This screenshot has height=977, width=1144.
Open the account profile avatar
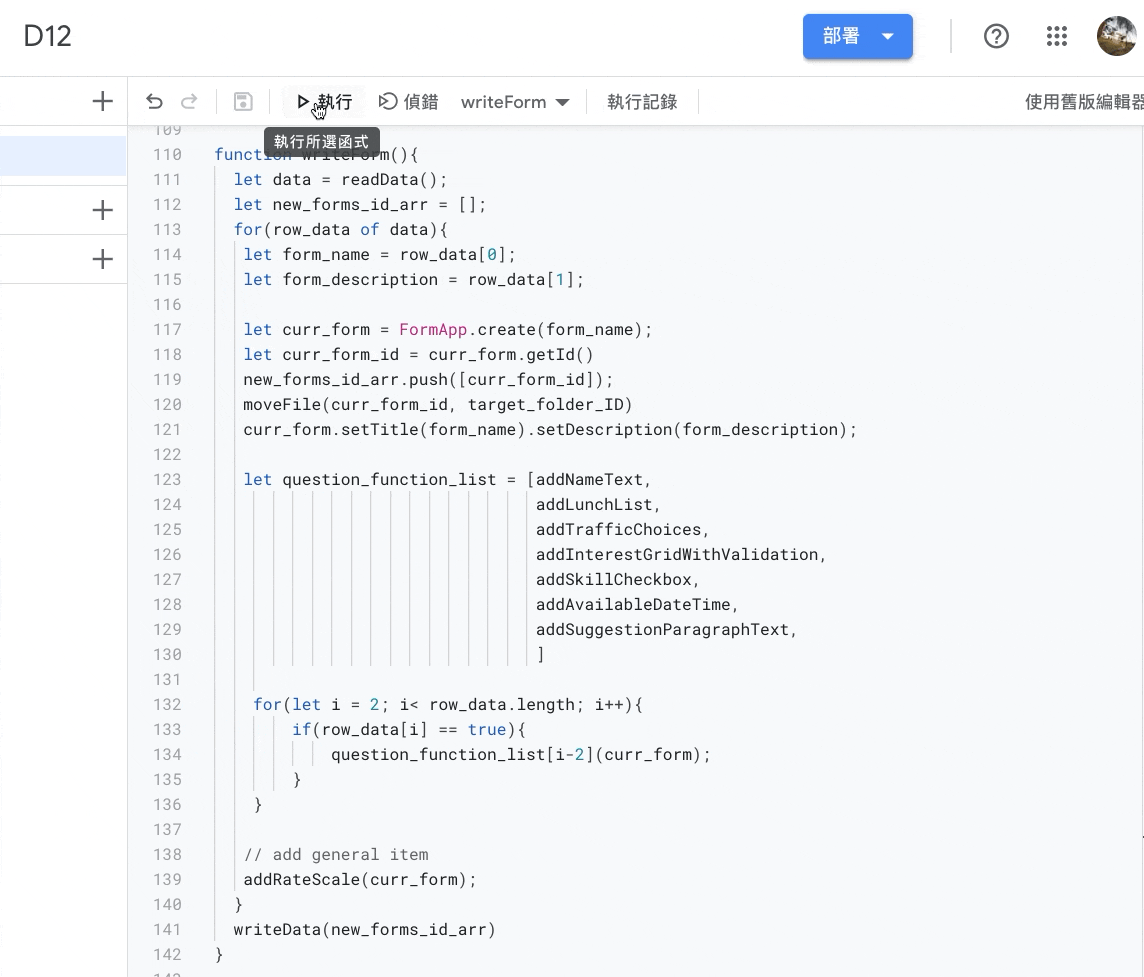point(1116,36)
